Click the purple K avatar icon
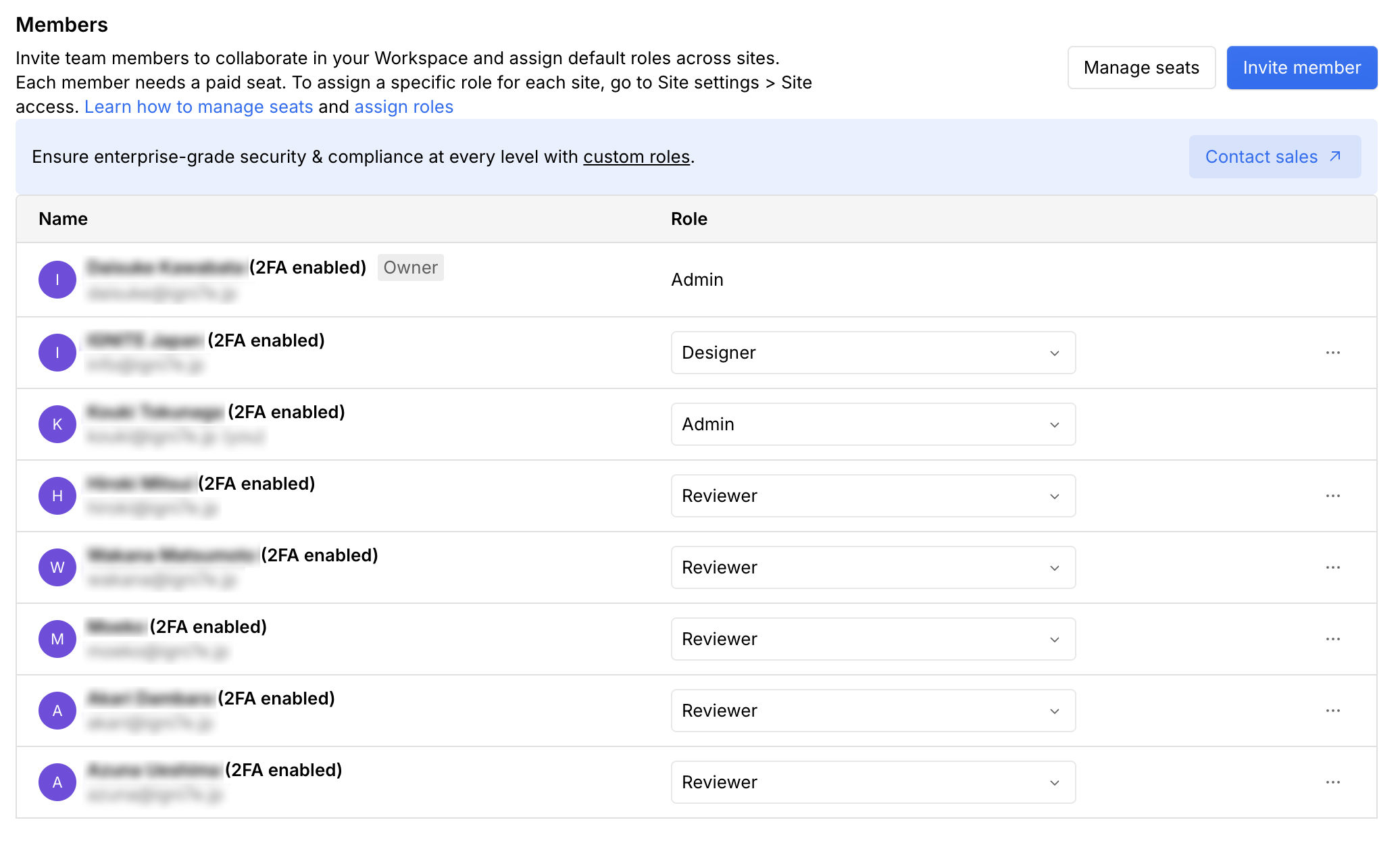 tap(57, 424)
